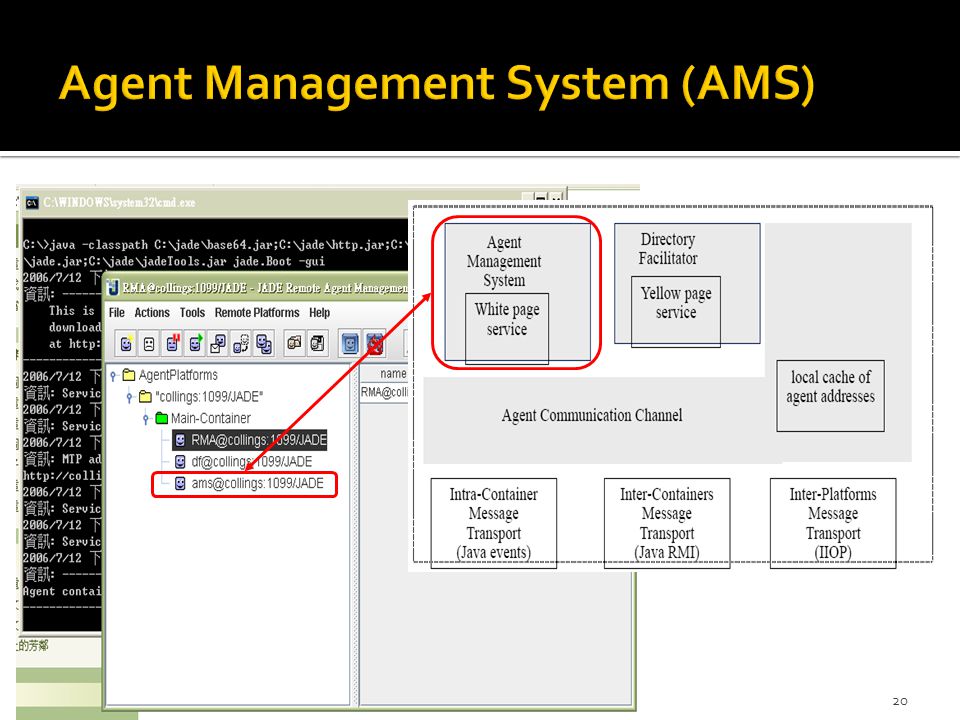
Task: Click the Yellow page service box
Action: pos(676,312)
